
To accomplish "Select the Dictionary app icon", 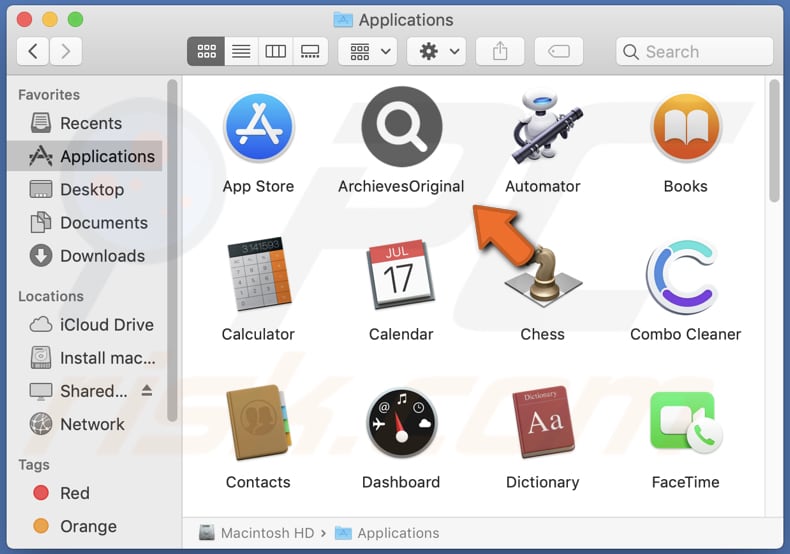I will 543,422.
